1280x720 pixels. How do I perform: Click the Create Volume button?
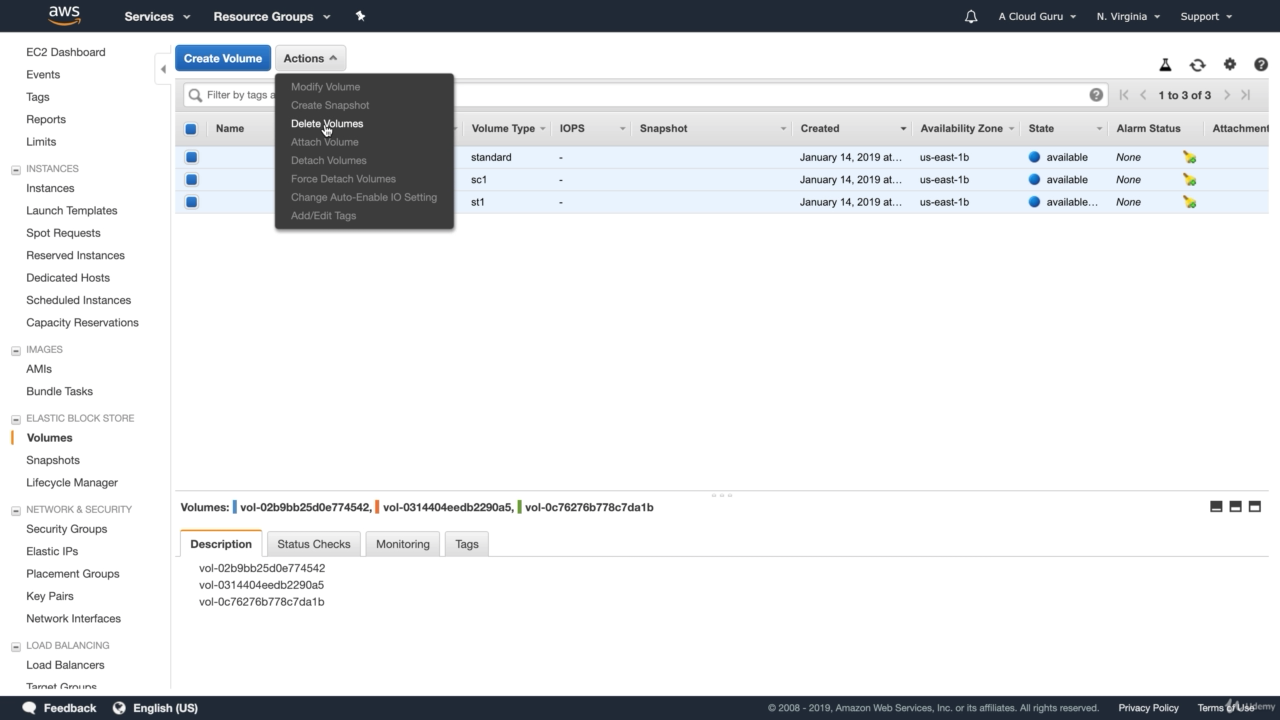tap(222, 58)
